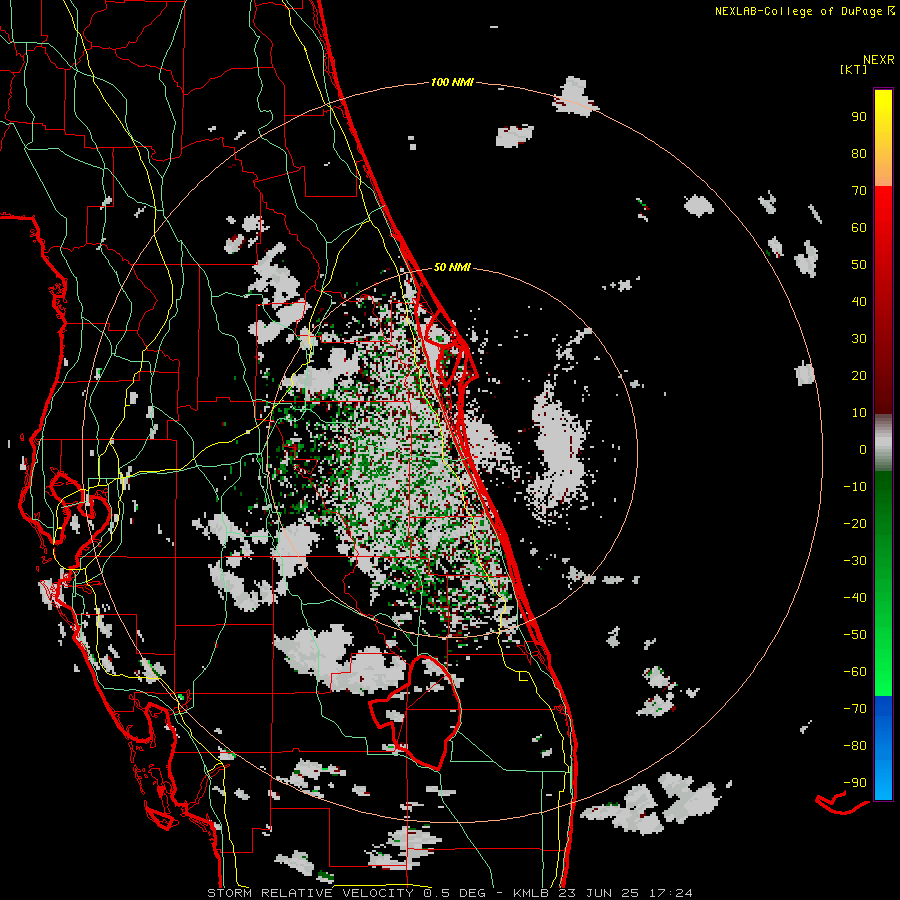The width and height of the screenshot is (900, 900).
Task: Click the -80 value on velocity scale
Action: pos(855,746)
